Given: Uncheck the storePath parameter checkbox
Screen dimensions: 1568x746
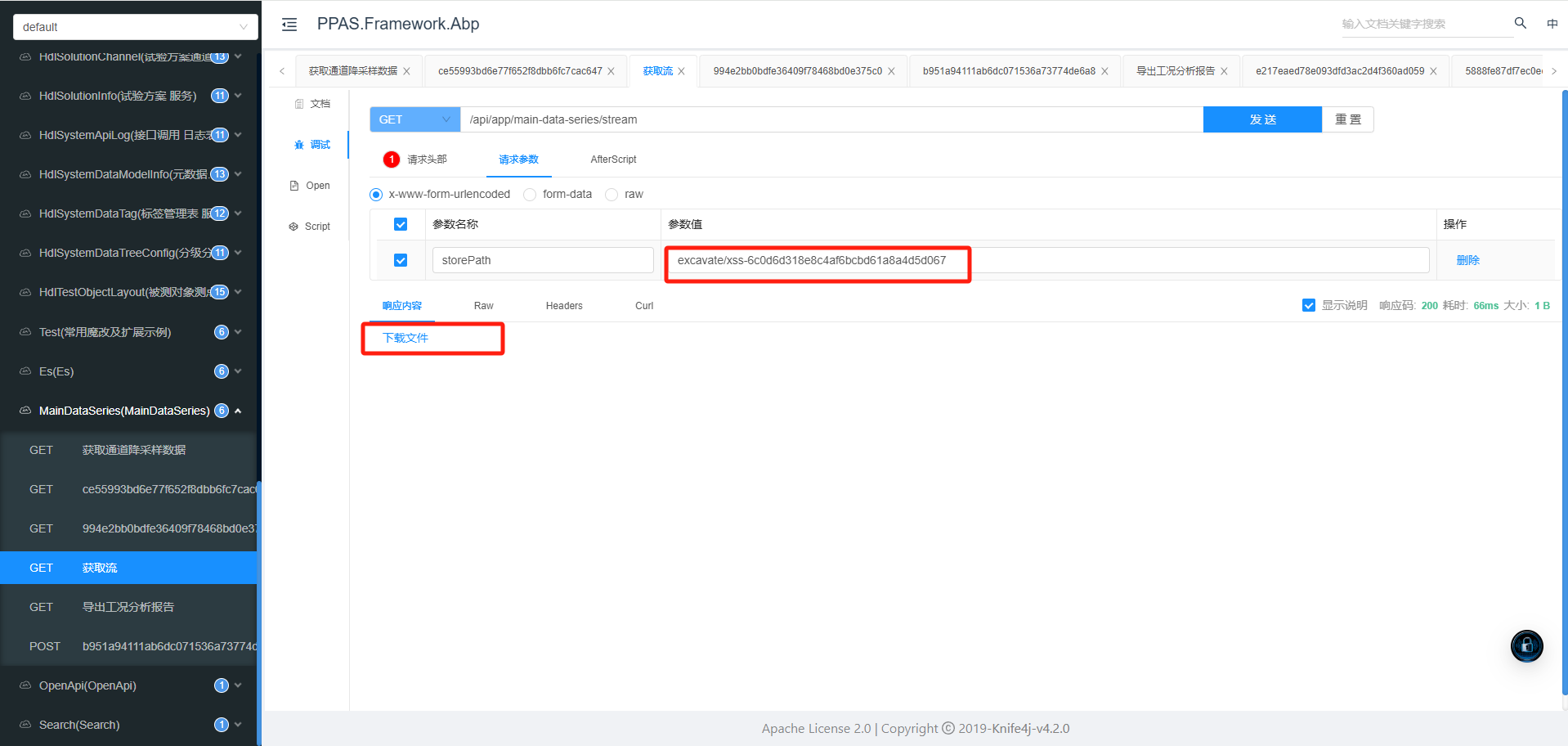Looking at the screenshot, I should 401,260.
